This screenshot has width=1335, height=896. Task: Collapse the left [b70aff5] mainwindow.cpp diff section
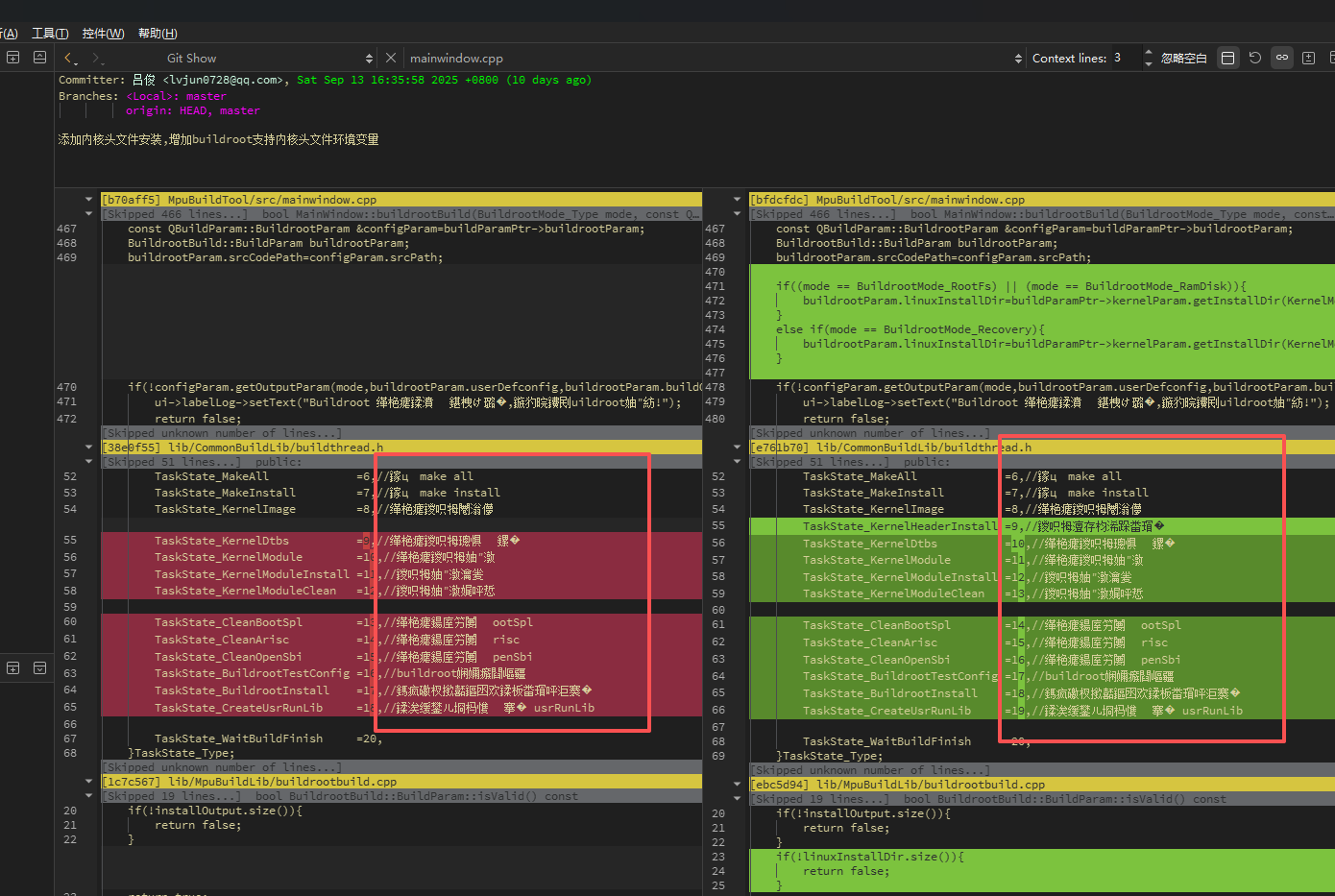pos(89,200)
